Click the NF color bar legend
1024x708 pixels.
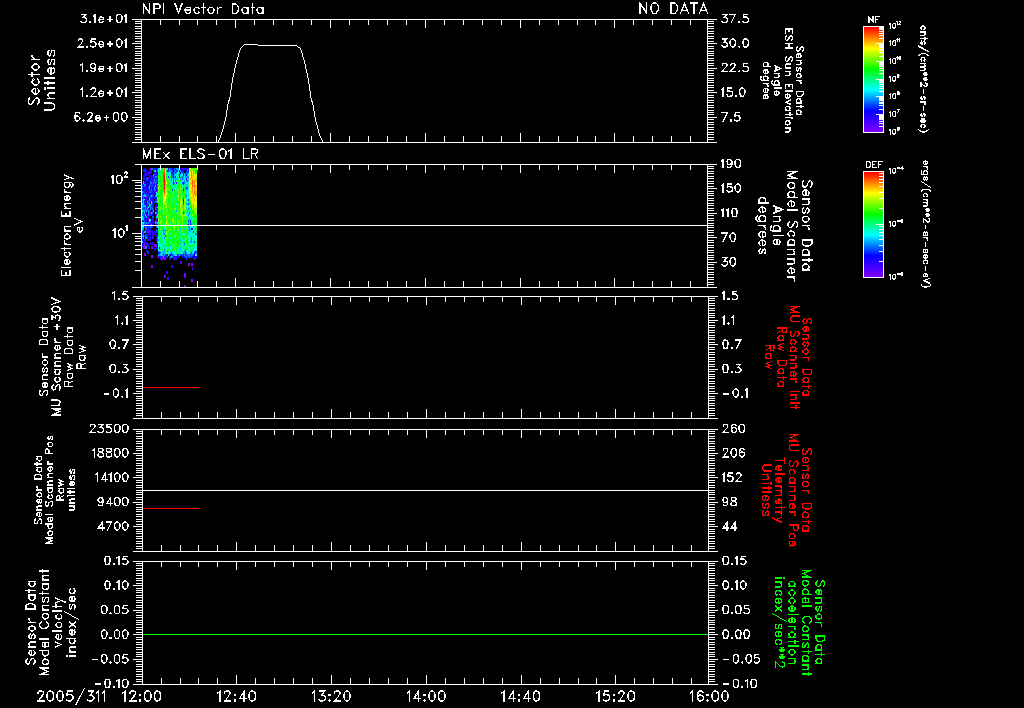pyautogui.click(x=873, y=79)
